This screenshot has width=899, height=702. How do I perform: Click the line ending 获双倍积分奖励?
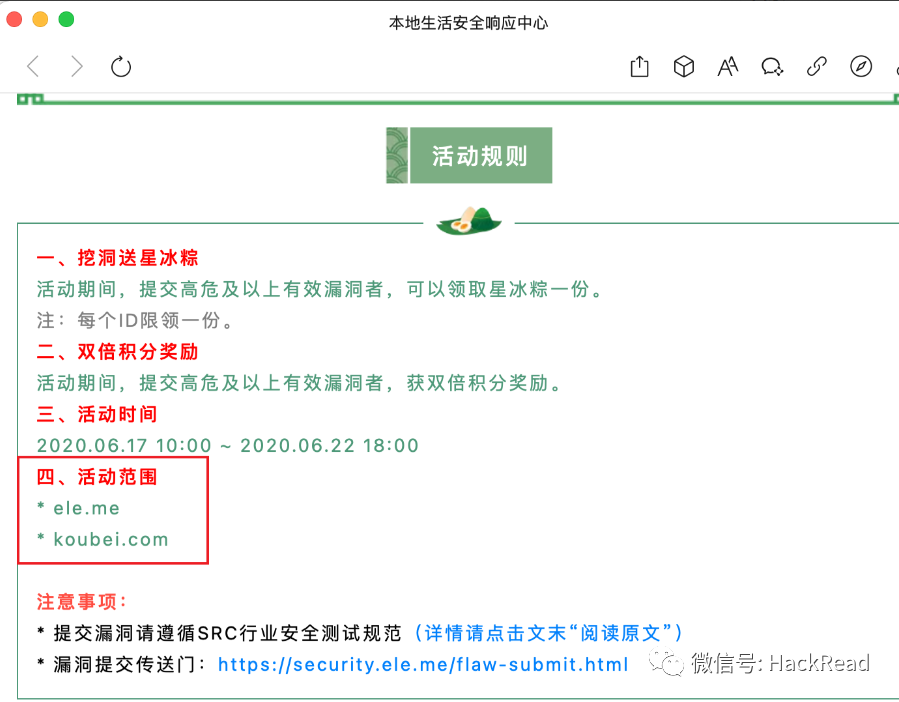[x=300, y=383]
